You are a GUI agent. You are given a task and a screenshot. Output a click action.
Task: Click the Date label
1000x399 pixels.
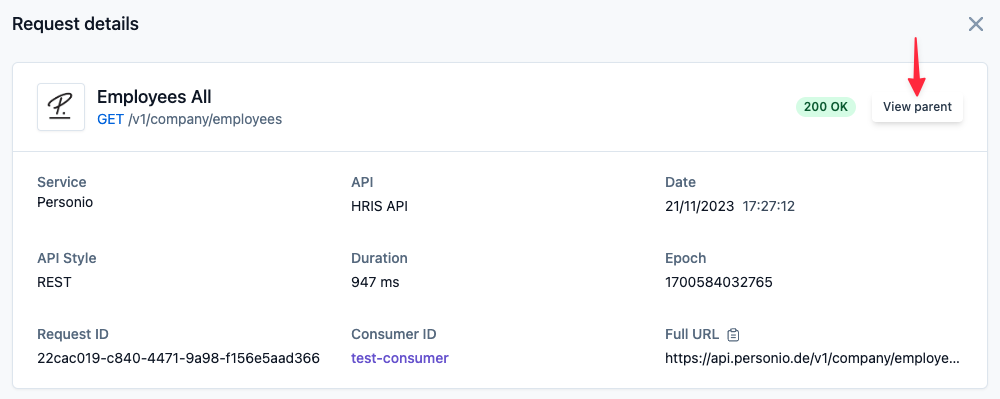(680, 182)
